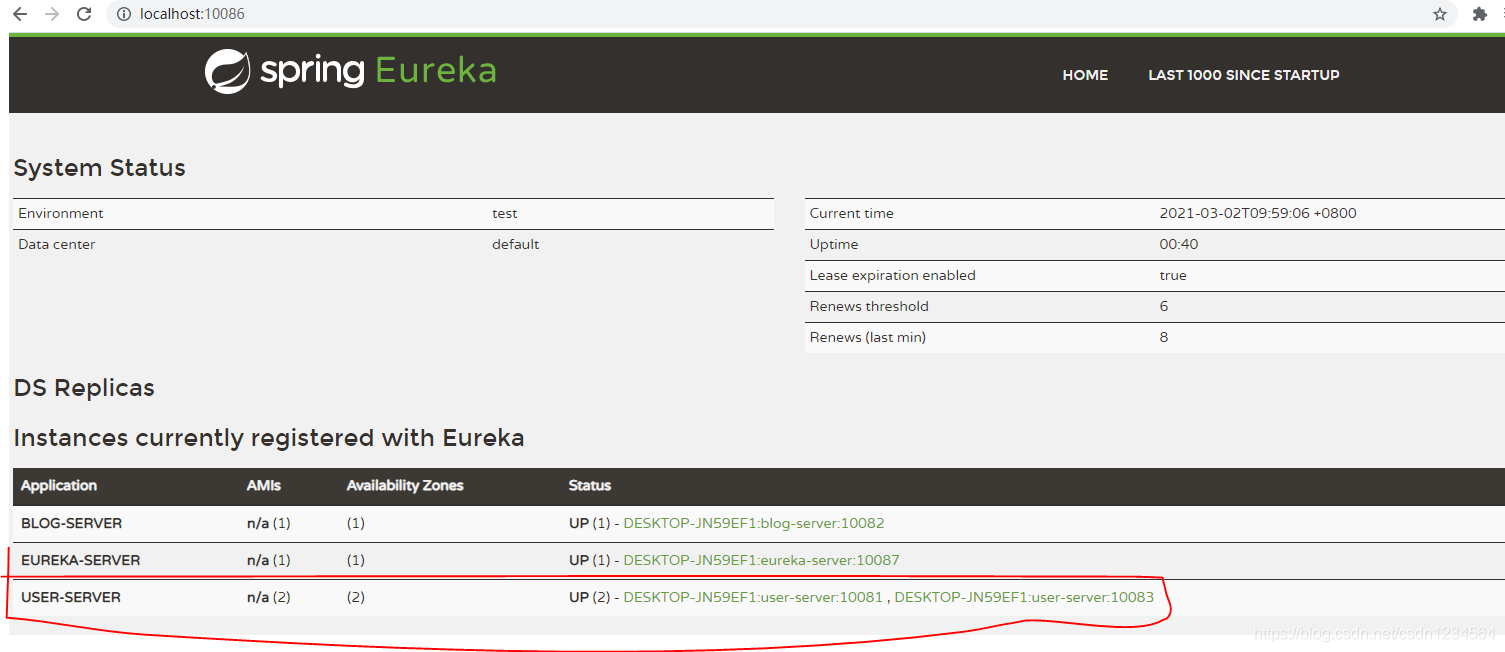This screenshot has height=652, width=1505.
Task: Bookmark this page with the star icon
Action: coord(1440,14)
